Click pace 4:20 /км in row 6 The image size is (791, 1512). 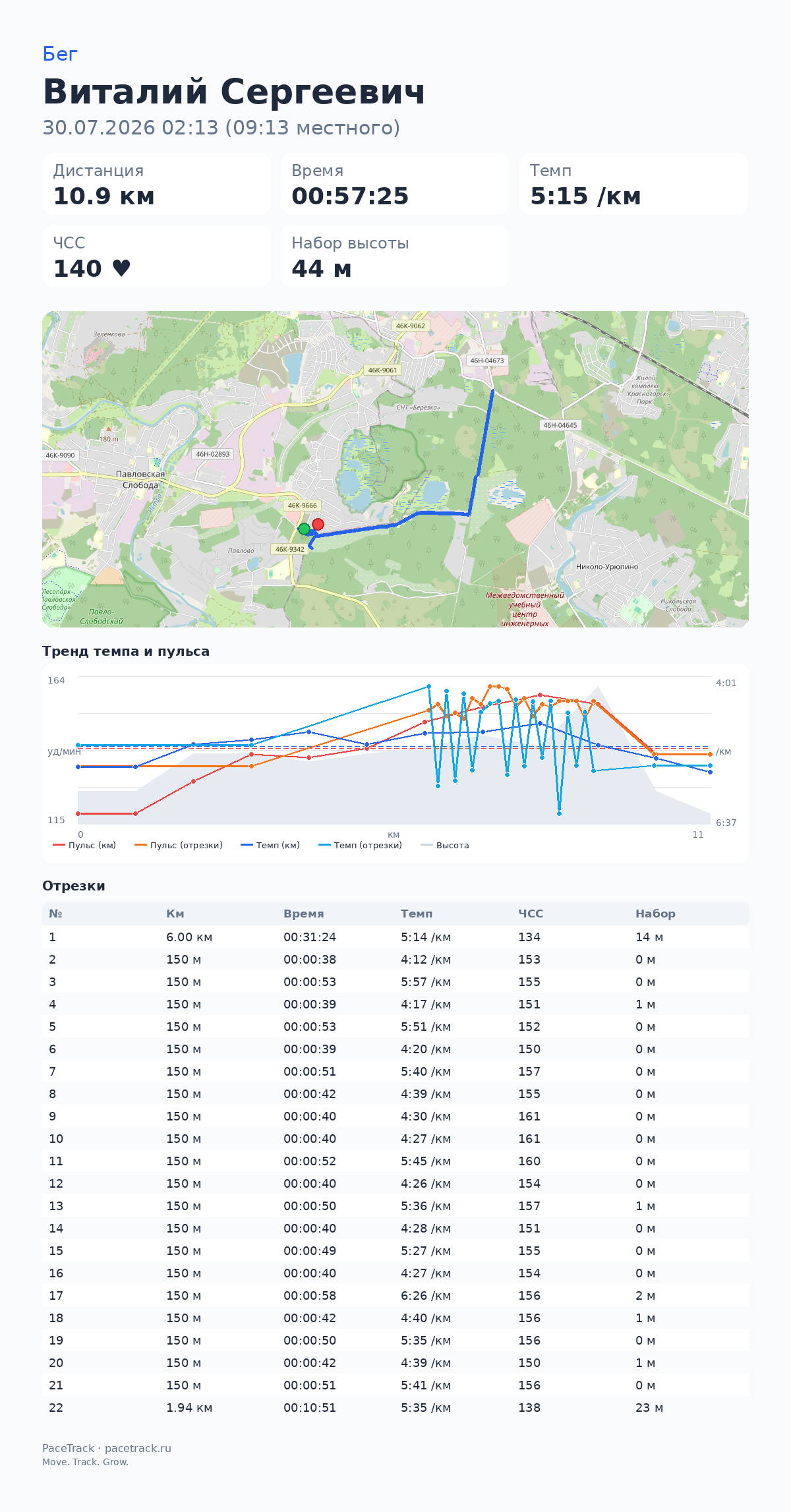[x=426, y=1049]
